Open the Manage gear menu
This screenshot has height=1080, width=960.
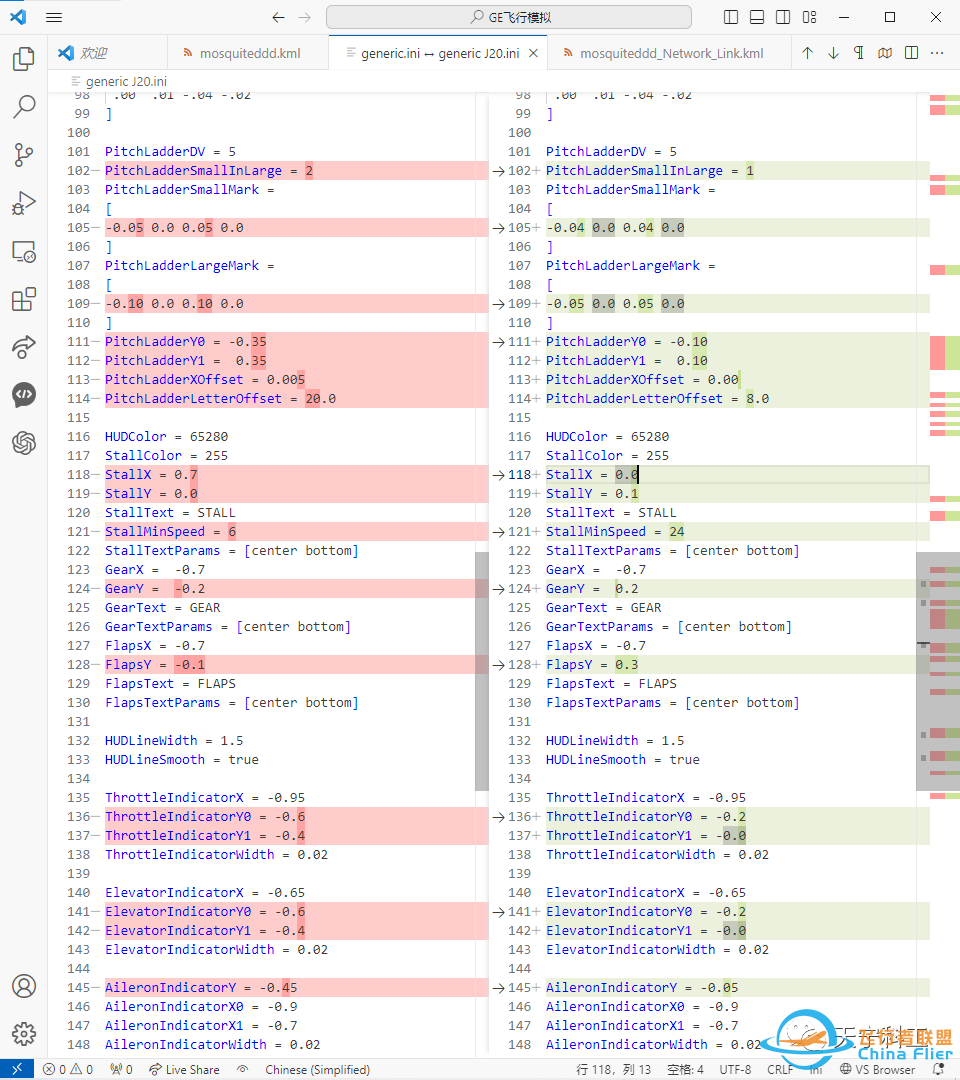(24, 1033)
